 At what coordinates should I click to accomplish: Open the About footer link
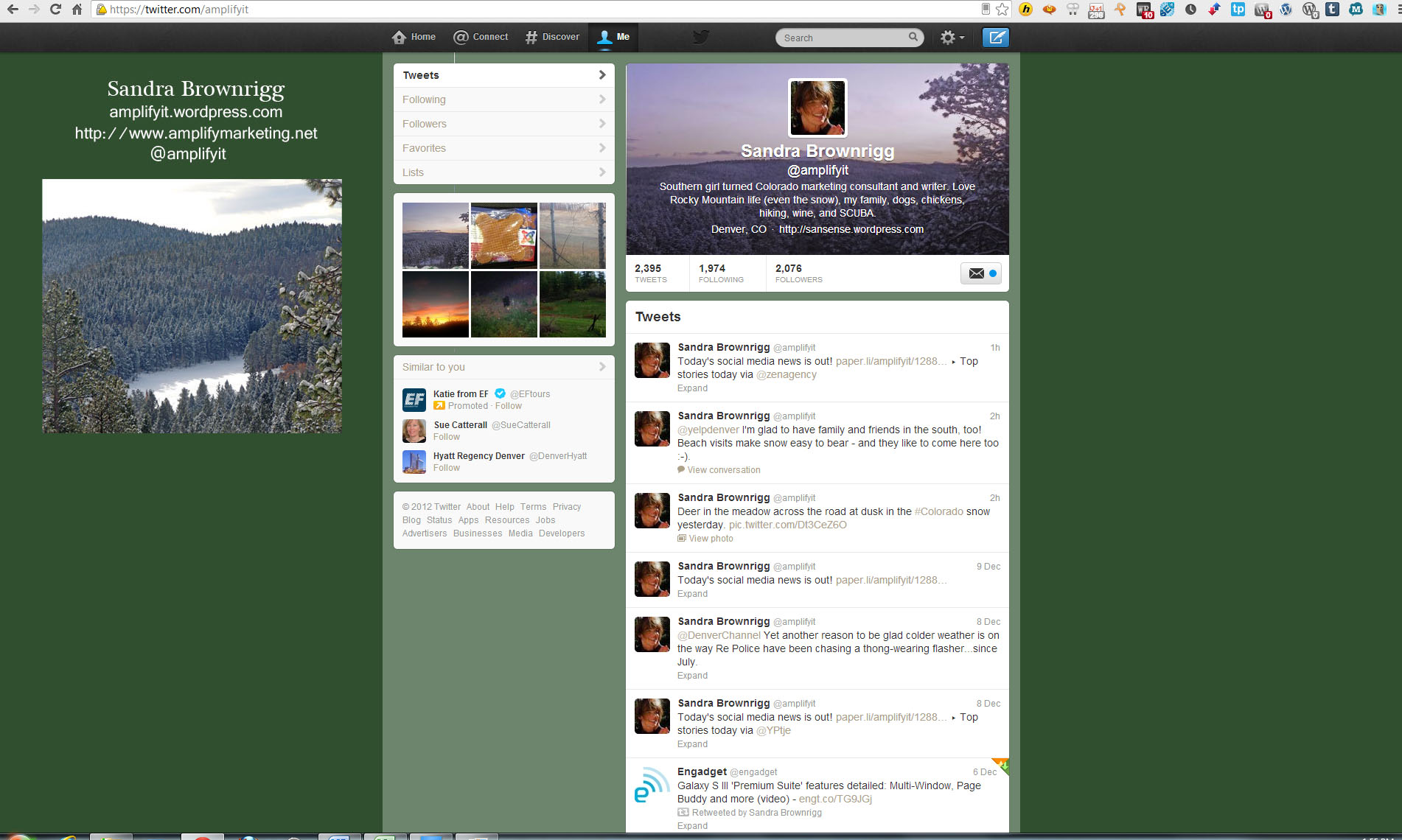(478, 507)
